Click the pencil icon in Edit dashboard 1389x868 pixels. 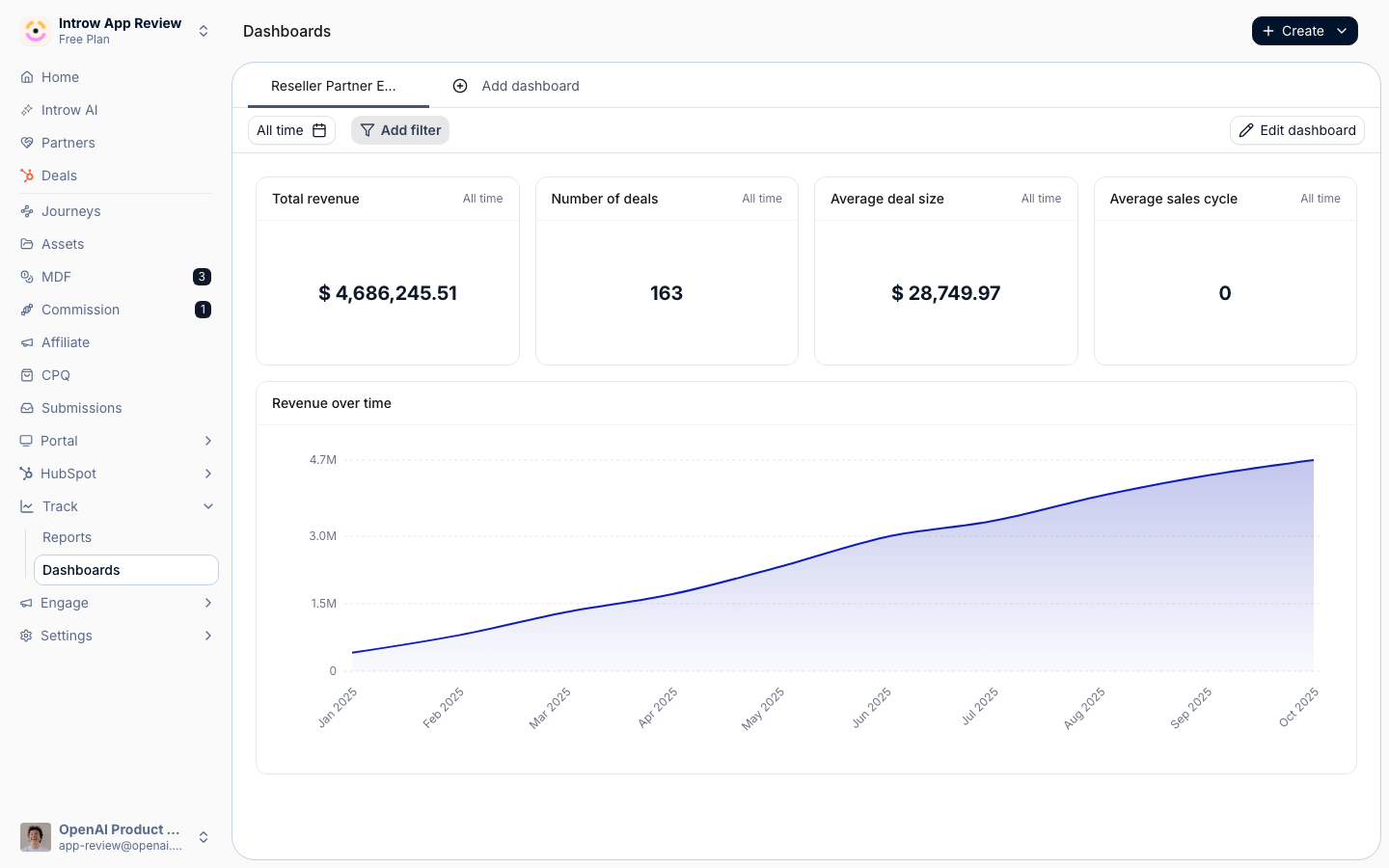(1246, 130)
